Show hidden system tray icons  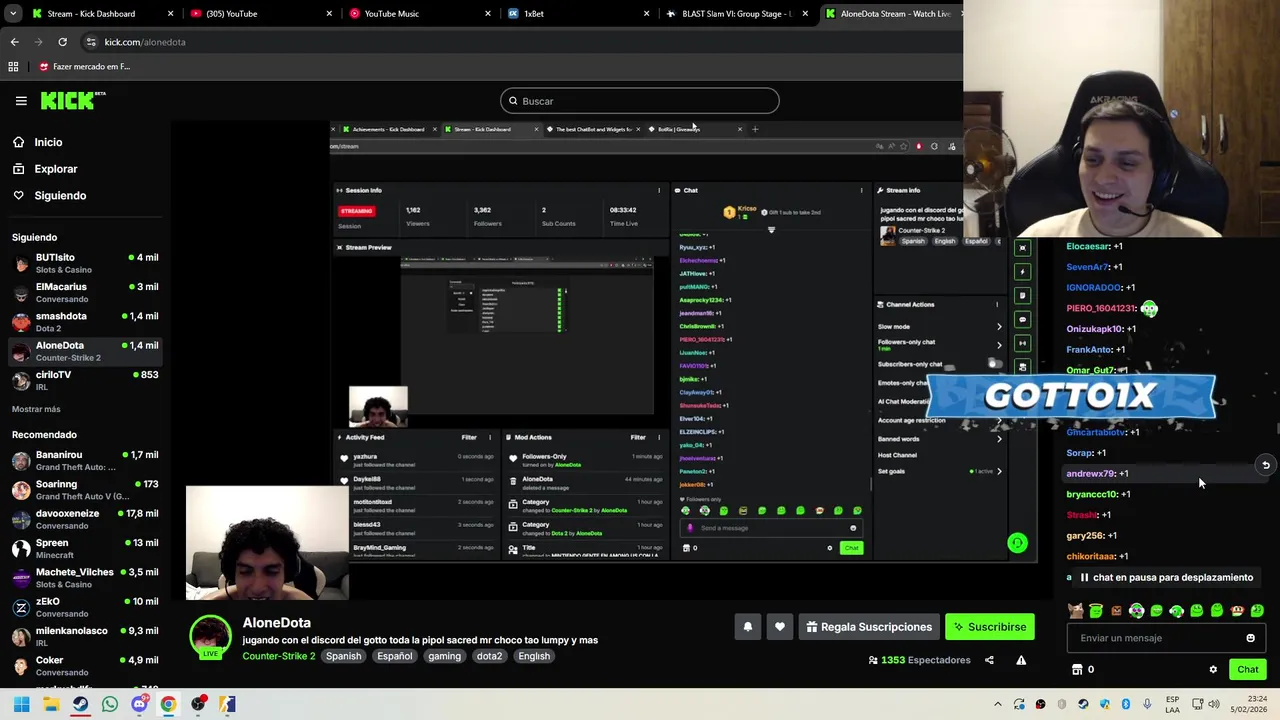pyautogui.click(x=997, y=704)
